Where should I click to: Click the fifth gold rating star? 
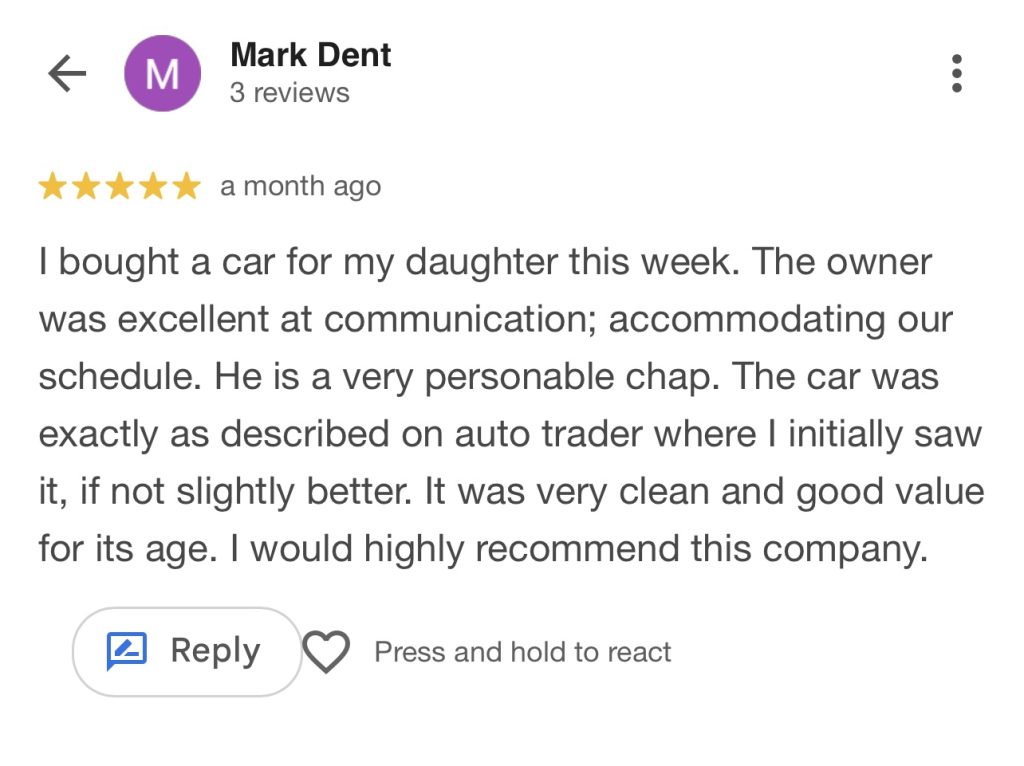(186, 187)
